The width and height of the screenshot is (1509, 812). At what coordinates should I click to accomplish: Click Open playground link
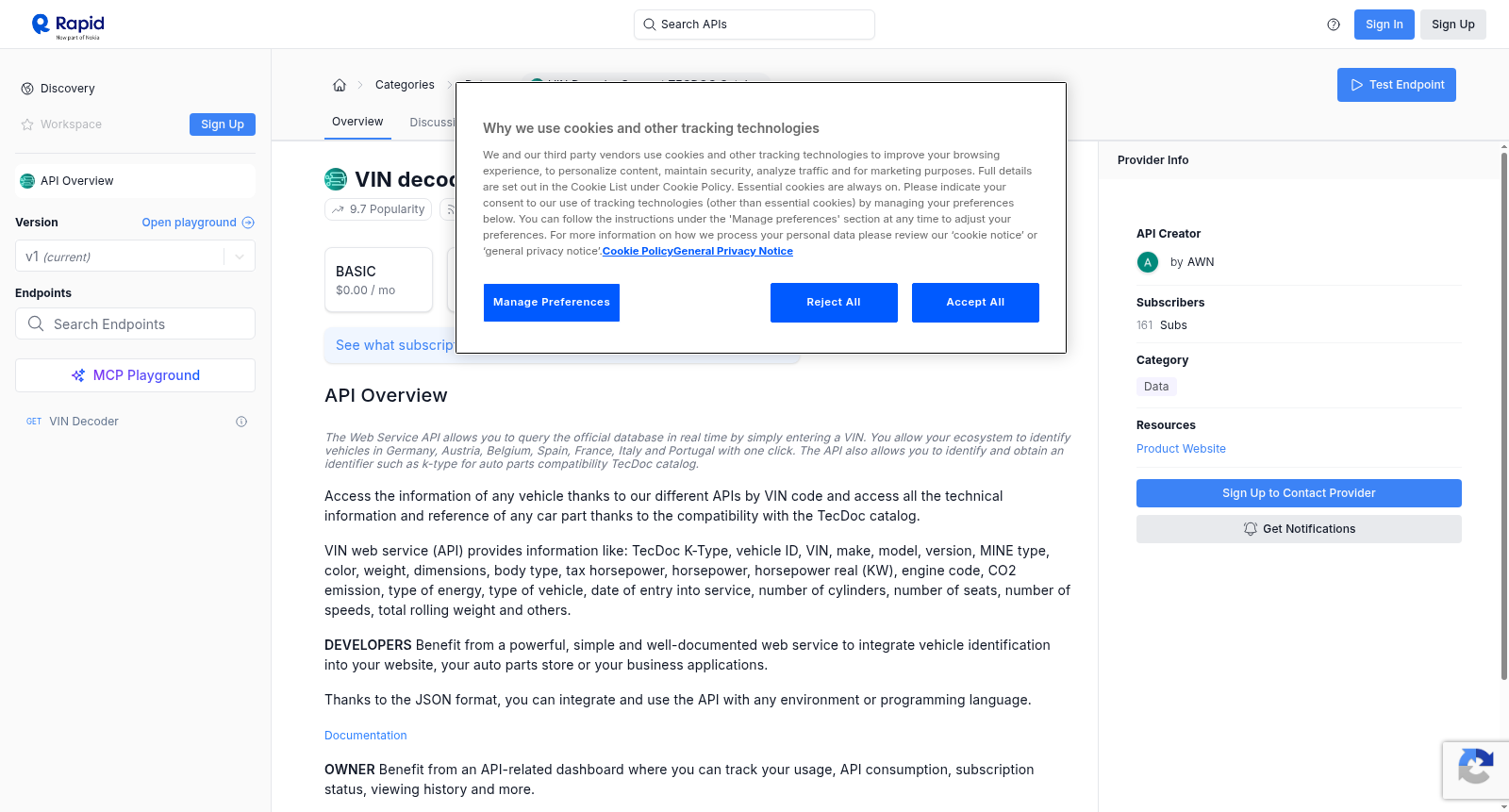[198, 223]
